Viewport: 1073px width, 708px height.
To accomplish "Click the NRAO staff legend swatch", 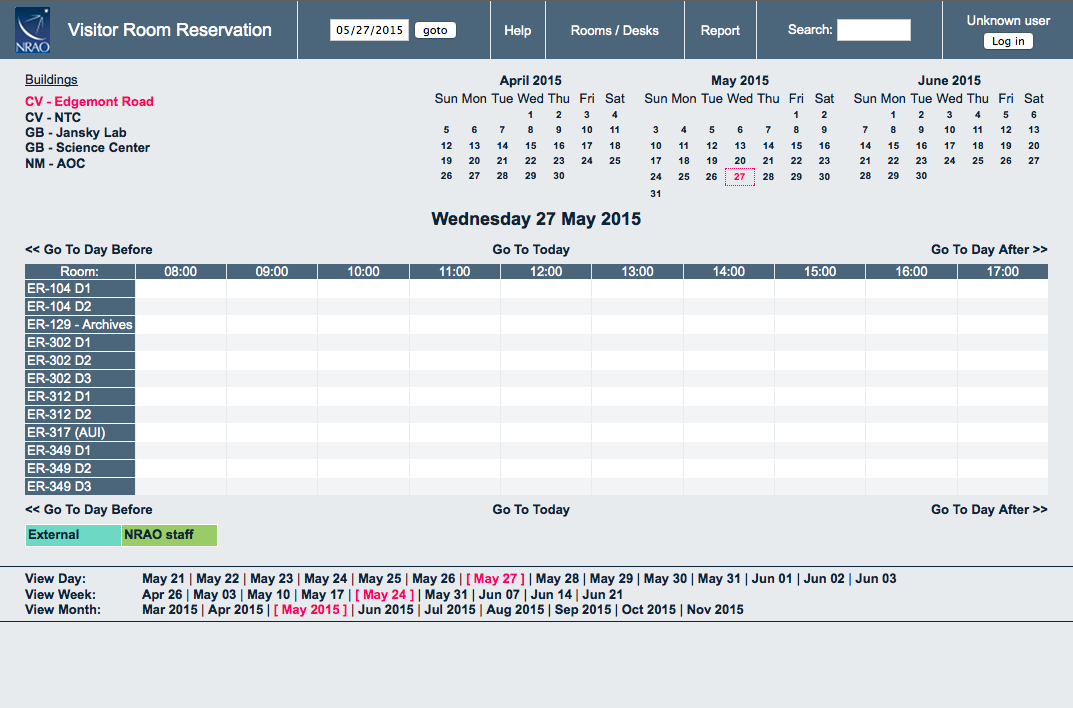I will (169, 535).
